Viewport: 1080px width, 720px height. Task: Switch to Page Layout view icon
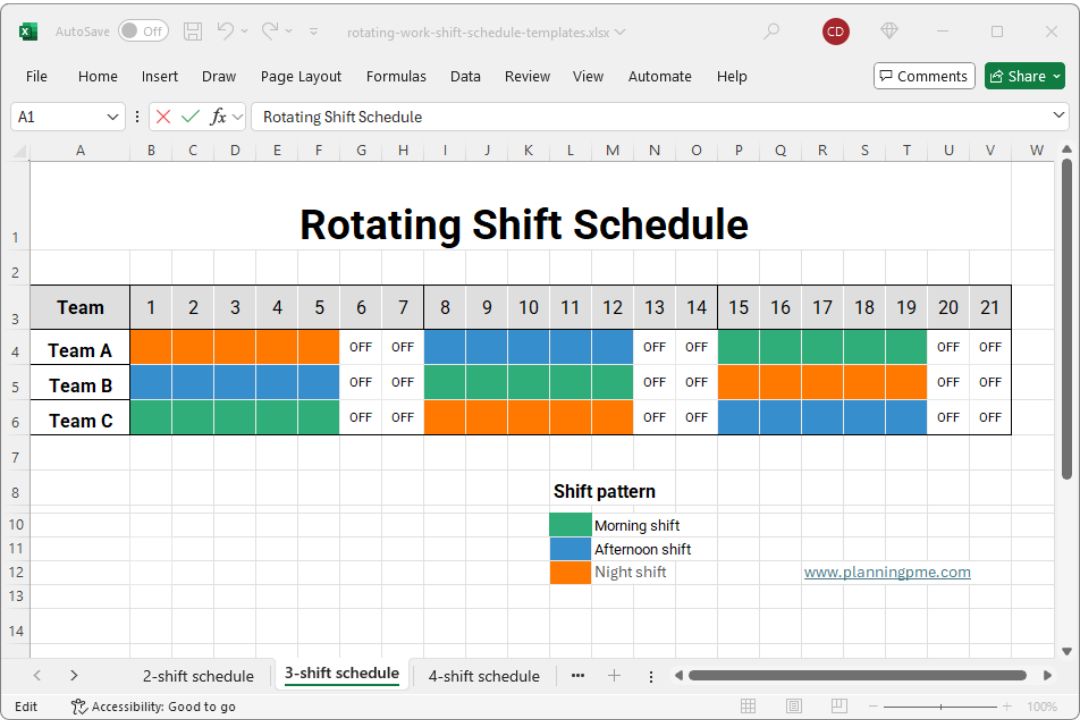click(794, 706)
